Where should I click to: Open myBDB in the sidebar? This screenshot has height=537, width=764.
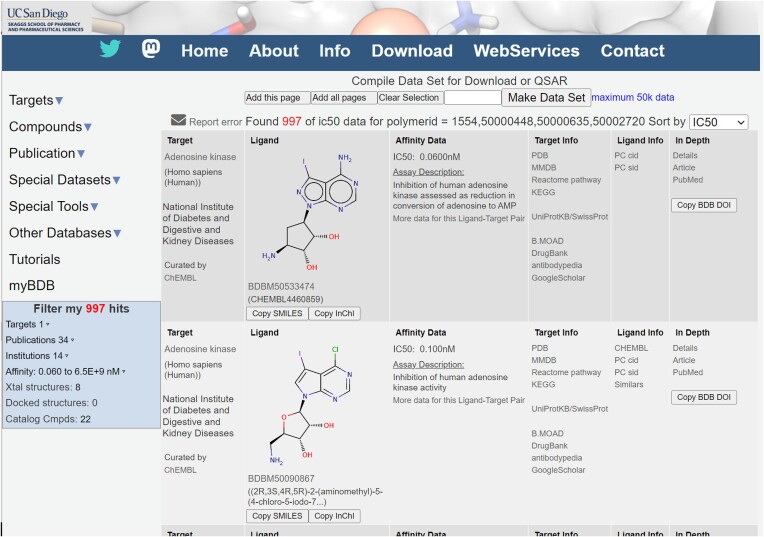coord(32,286)
